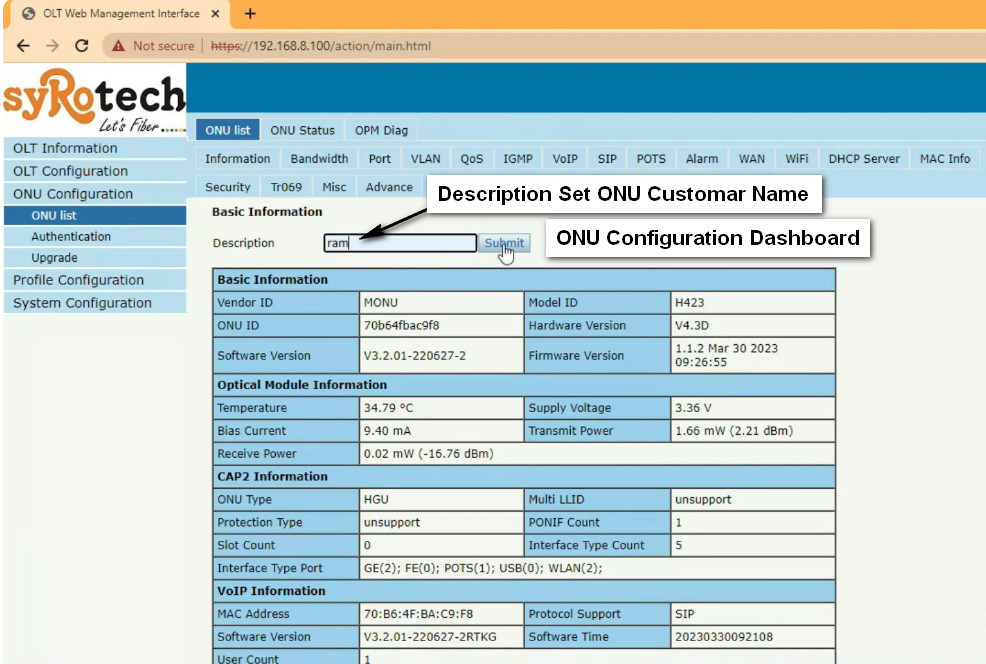The width and height of the screenshot is (986, 664).
Task: Click the Syrotech logo
Action: coord(93,100)
